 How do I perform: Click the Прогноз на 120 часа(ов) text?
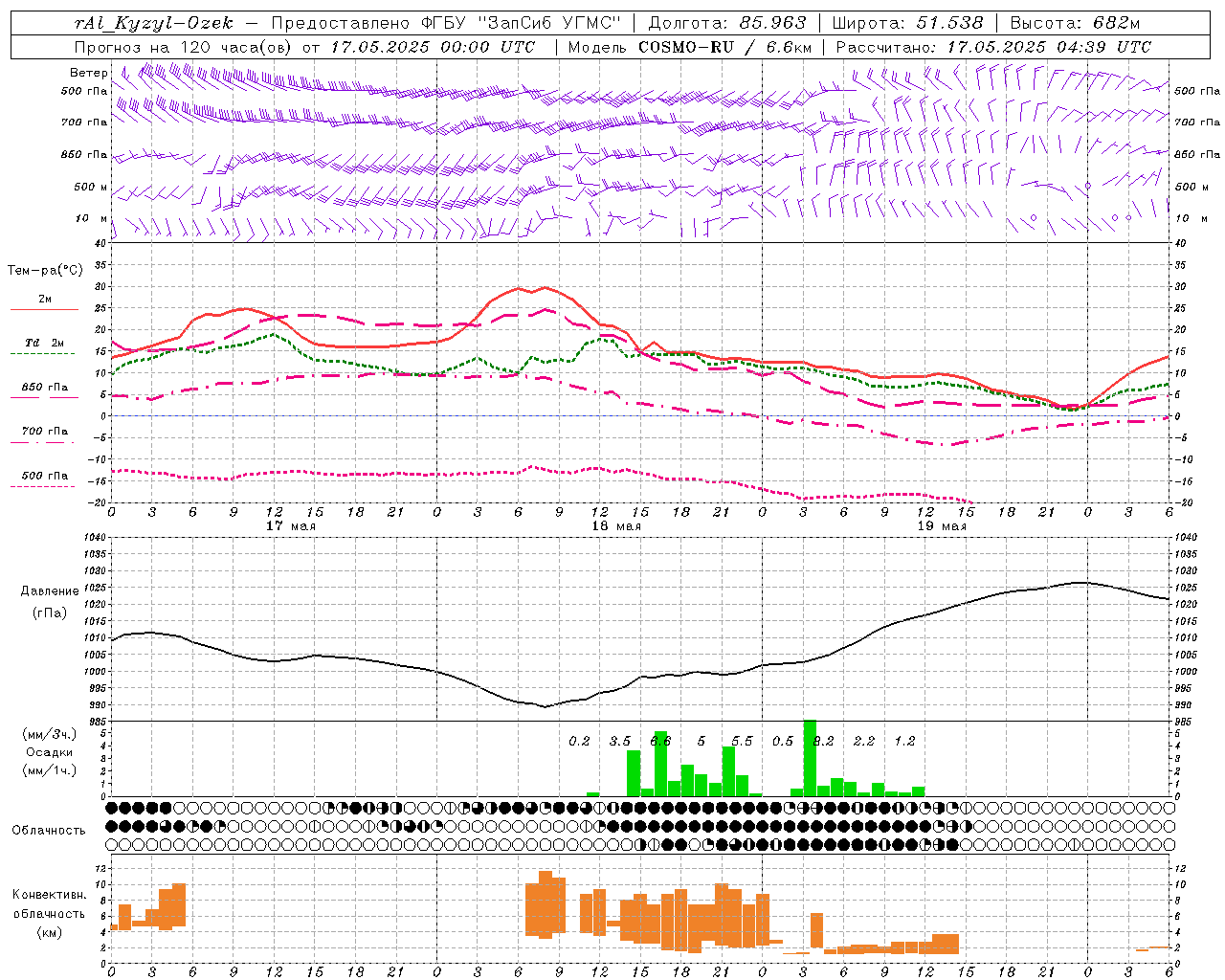184,47
